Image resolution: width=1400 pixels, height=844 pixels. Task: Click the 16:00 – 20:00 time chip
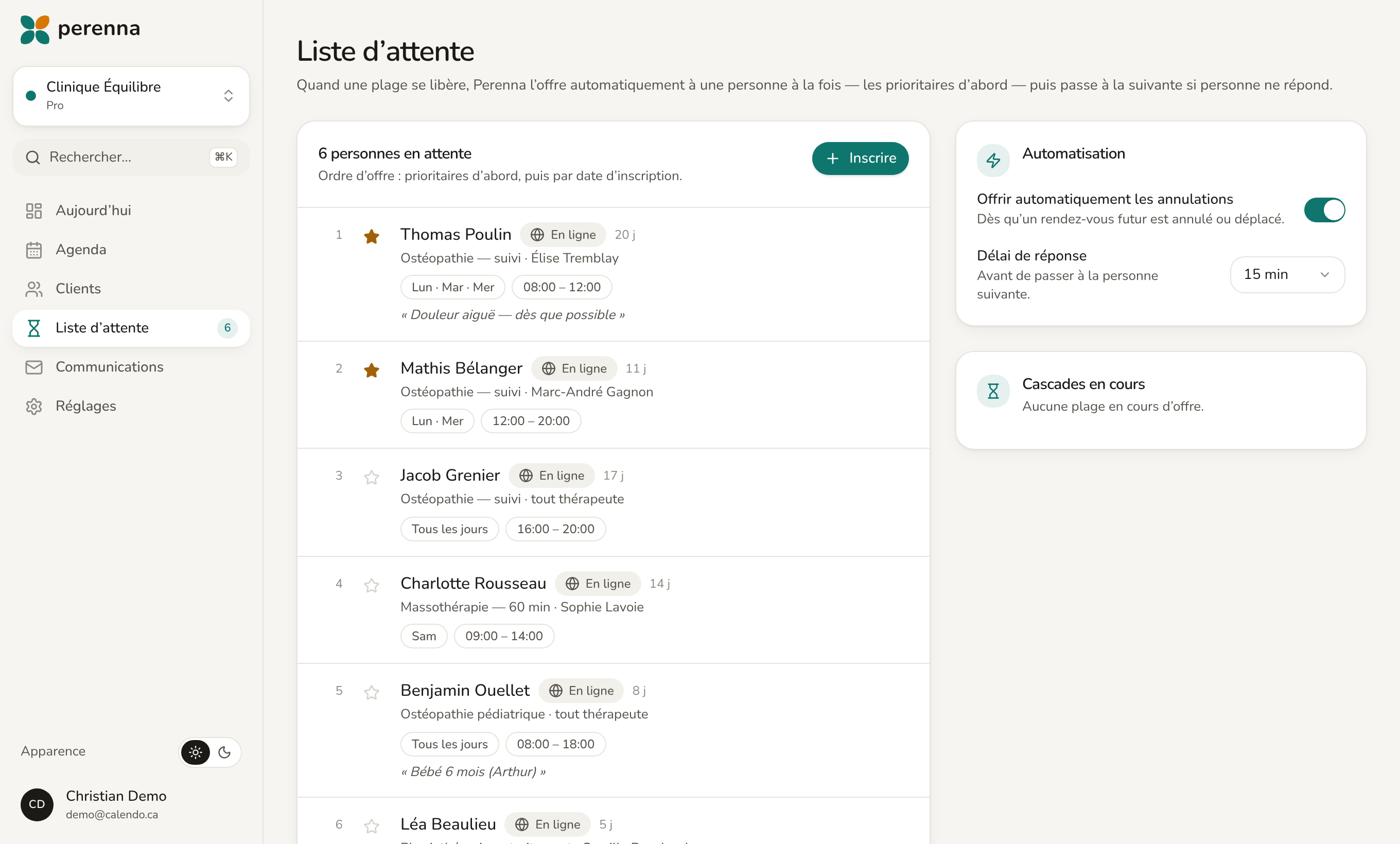[555, 529]
